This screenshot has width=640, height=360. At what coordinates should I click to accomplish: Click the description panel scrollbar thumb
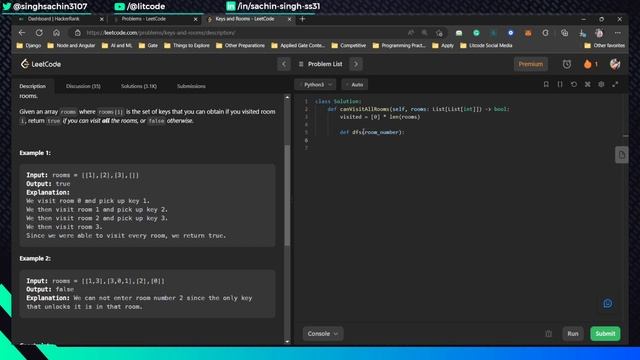click(x=287, y=195)
